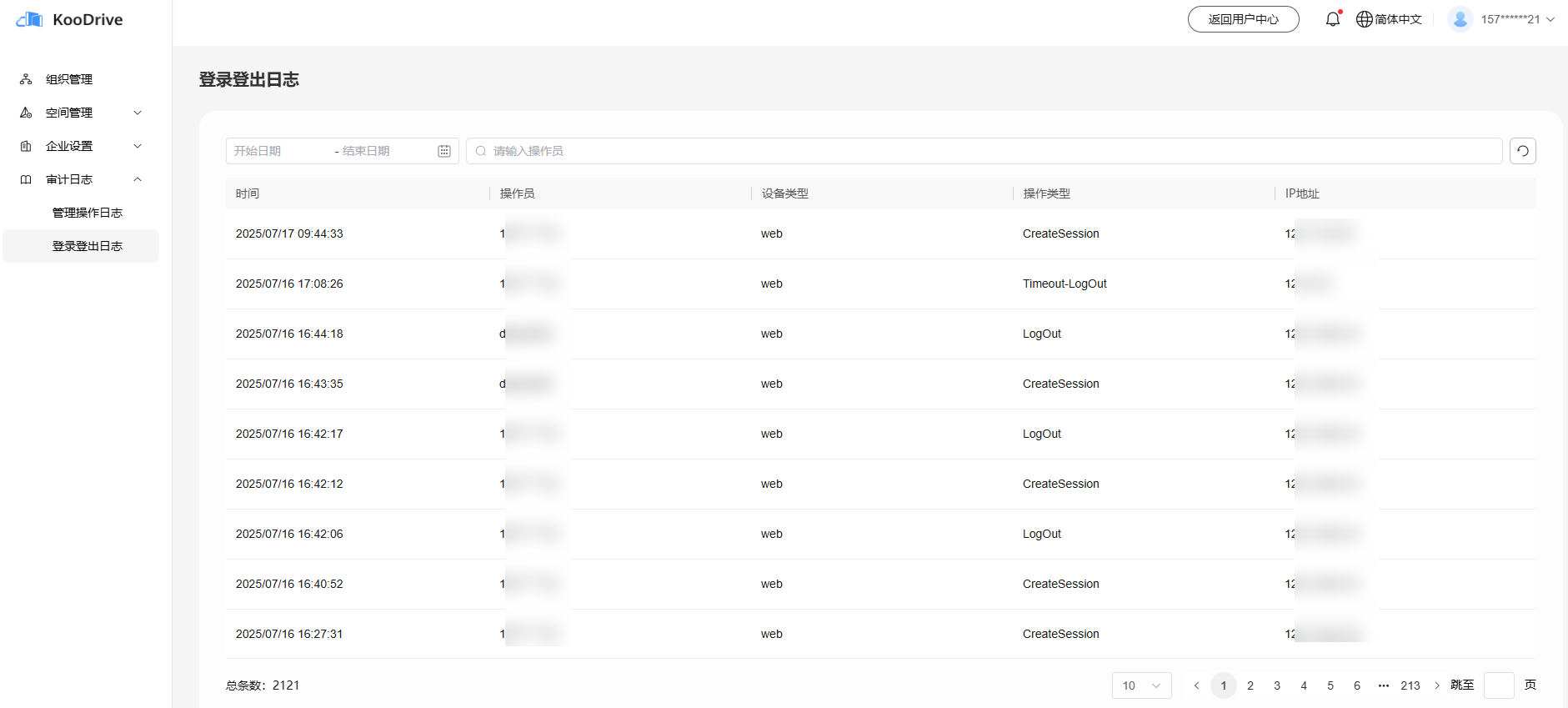Go to page 1

[x=1224, y=685]
